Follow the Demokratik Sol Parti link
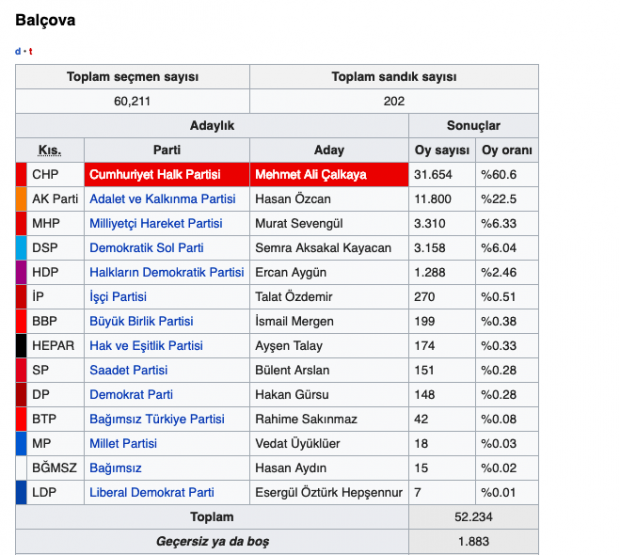The height and width of the screenshot is (555, 620). tap(146, 248)
